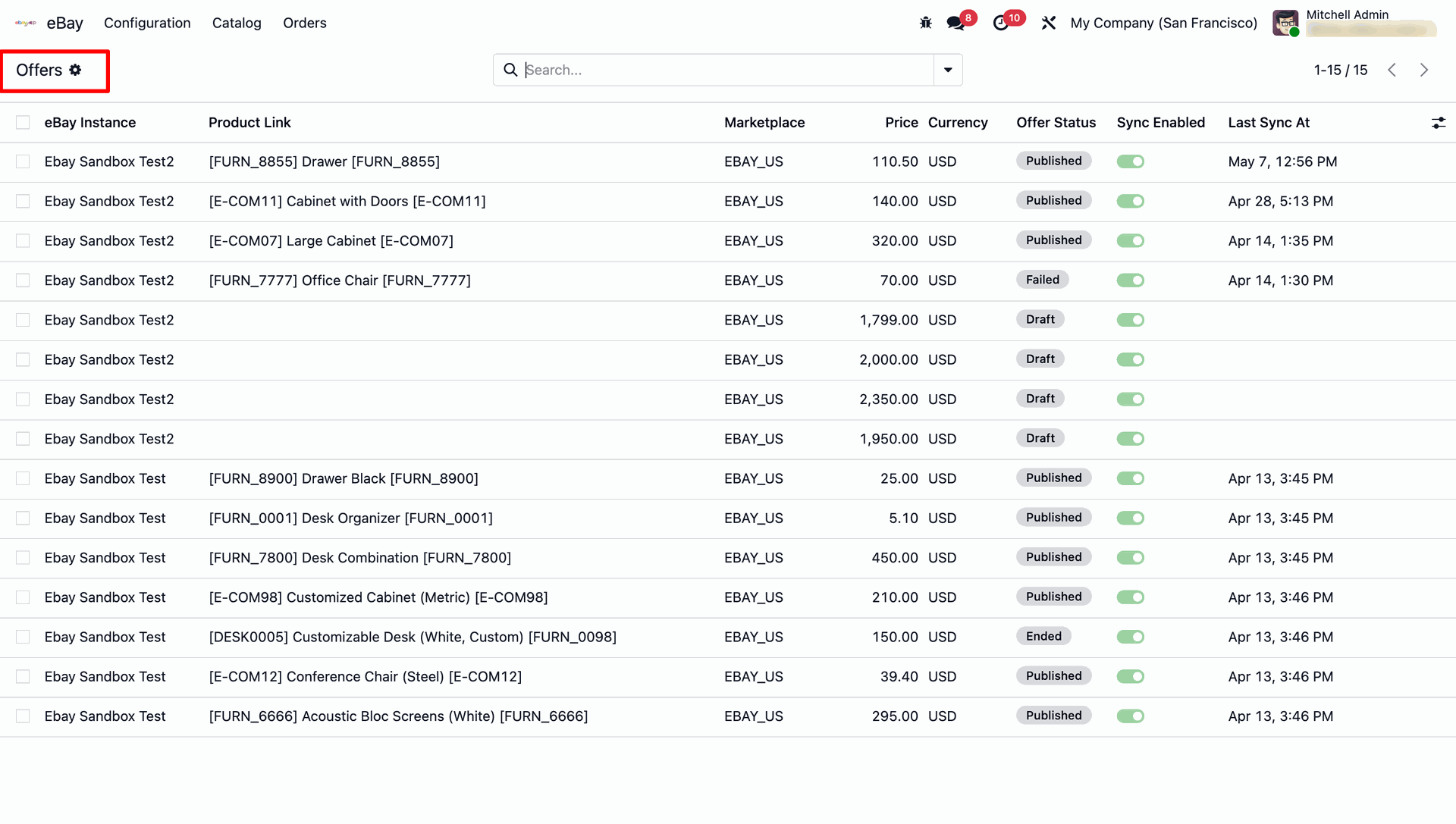Open the Customized Cabinet (Metric) product link

[378, 597]
